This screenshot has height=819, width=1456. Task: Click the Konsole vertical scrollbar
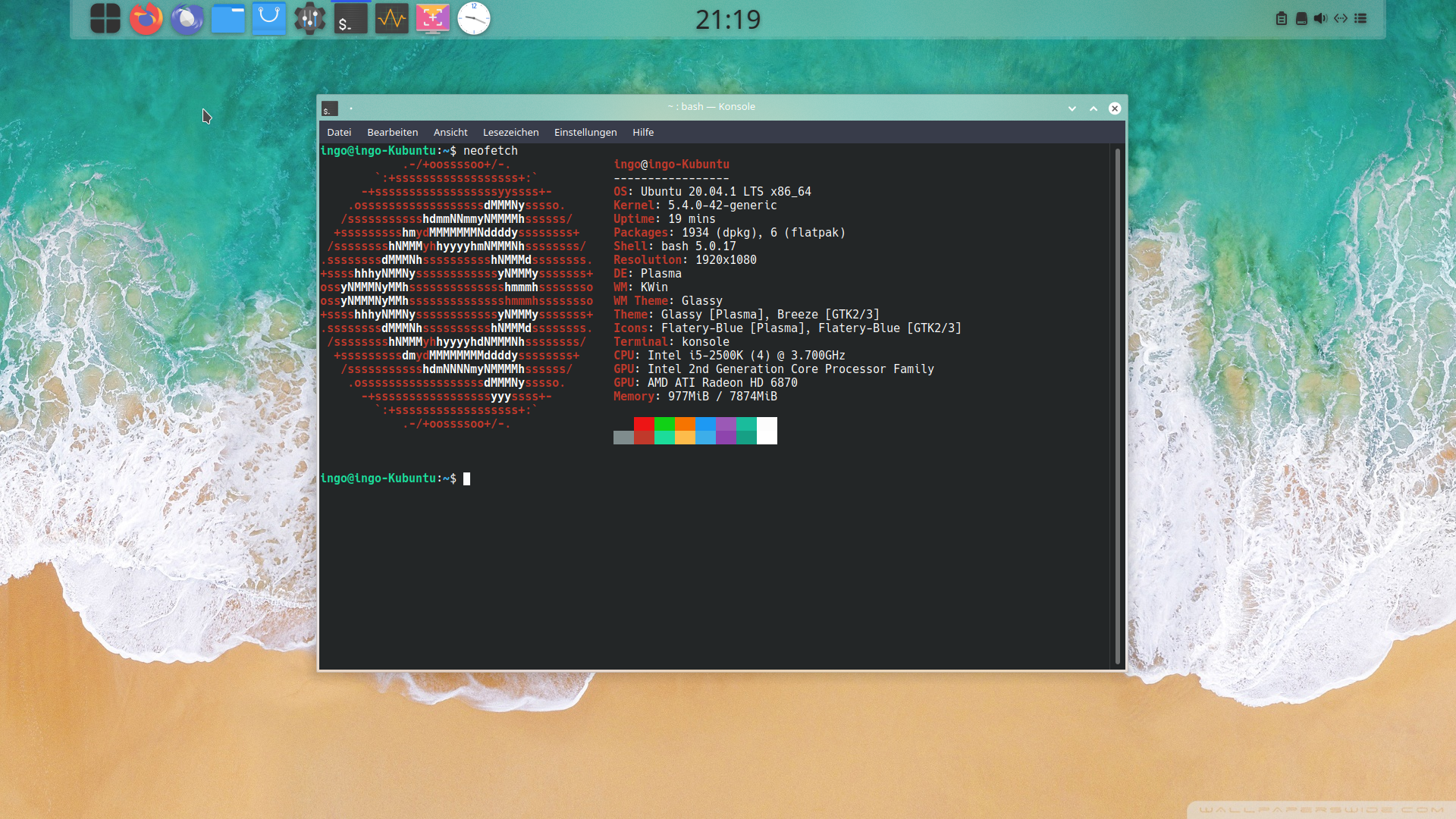(1118, 406)
